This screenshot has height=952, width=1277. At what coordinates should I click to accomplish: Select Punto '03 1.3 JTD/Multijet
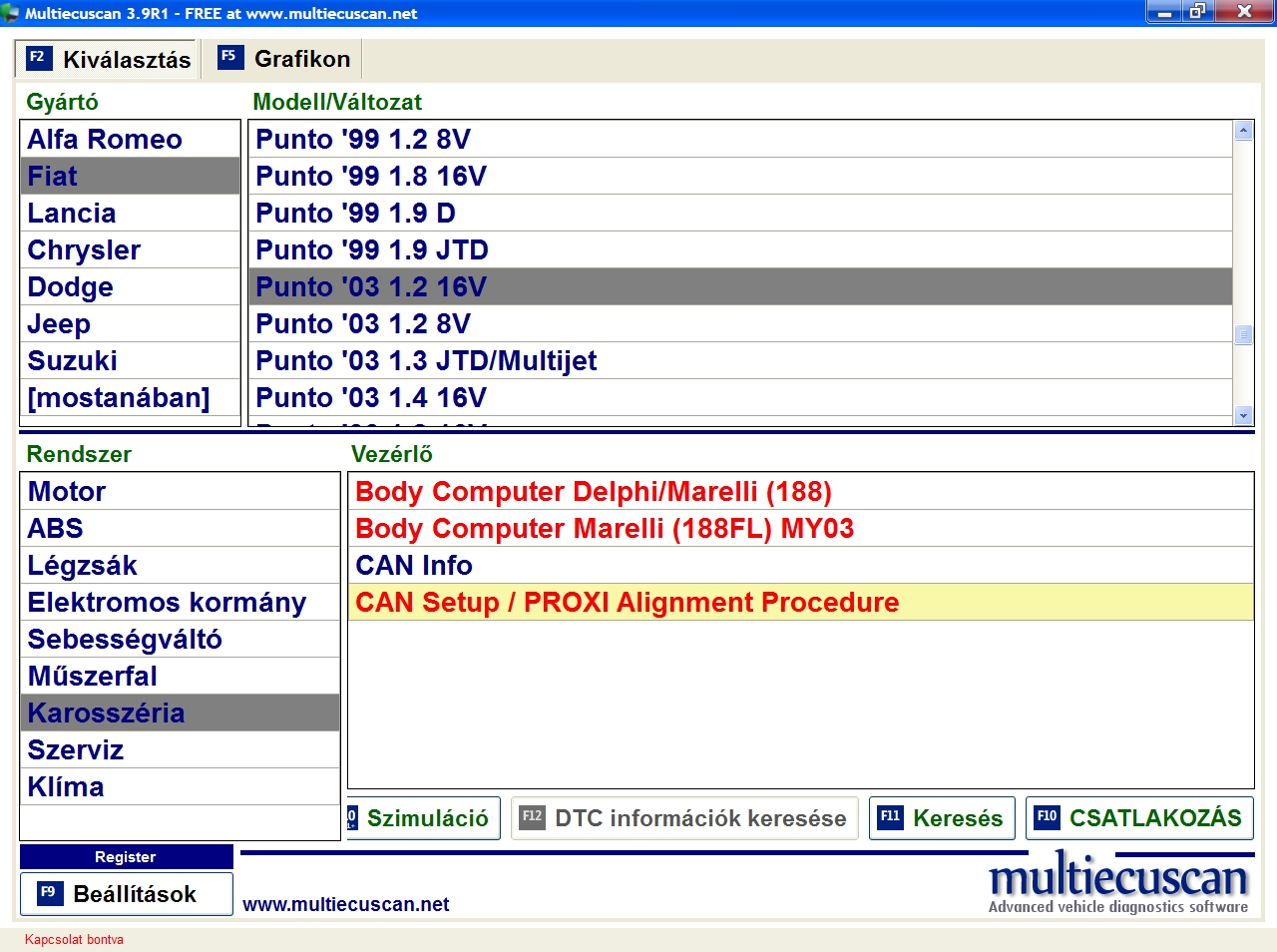pyautogui.click(x=740, y=360)
